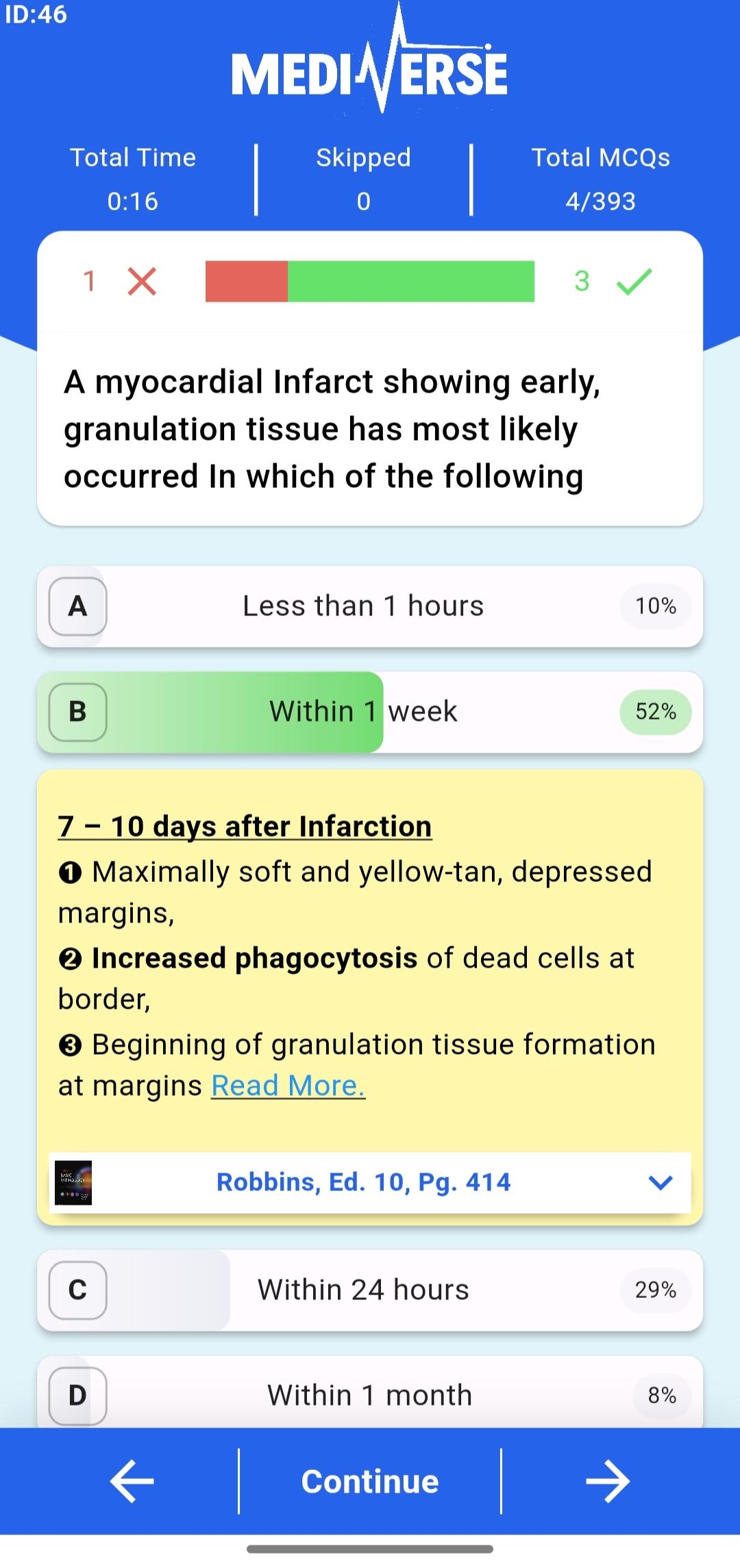Tap the right next arrow icon
The width and height of the screenshot is (740, 1568).
coord(607,1481)
